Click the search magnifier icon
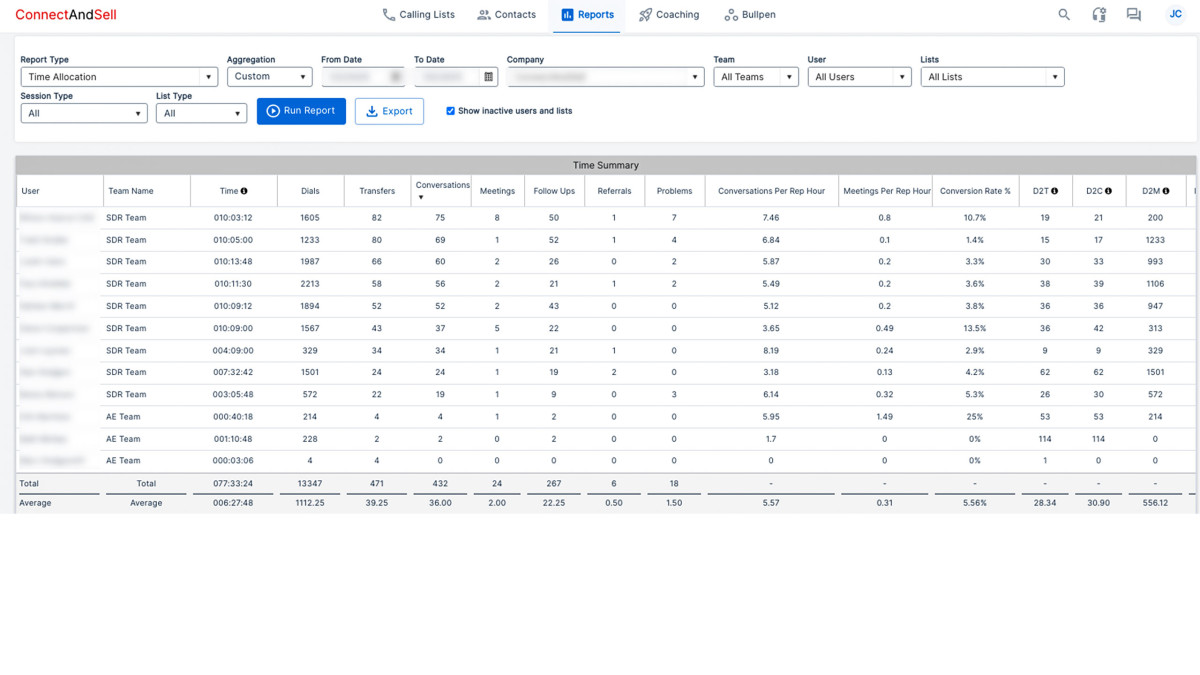1200x675 pixels. coord(1064,15)
